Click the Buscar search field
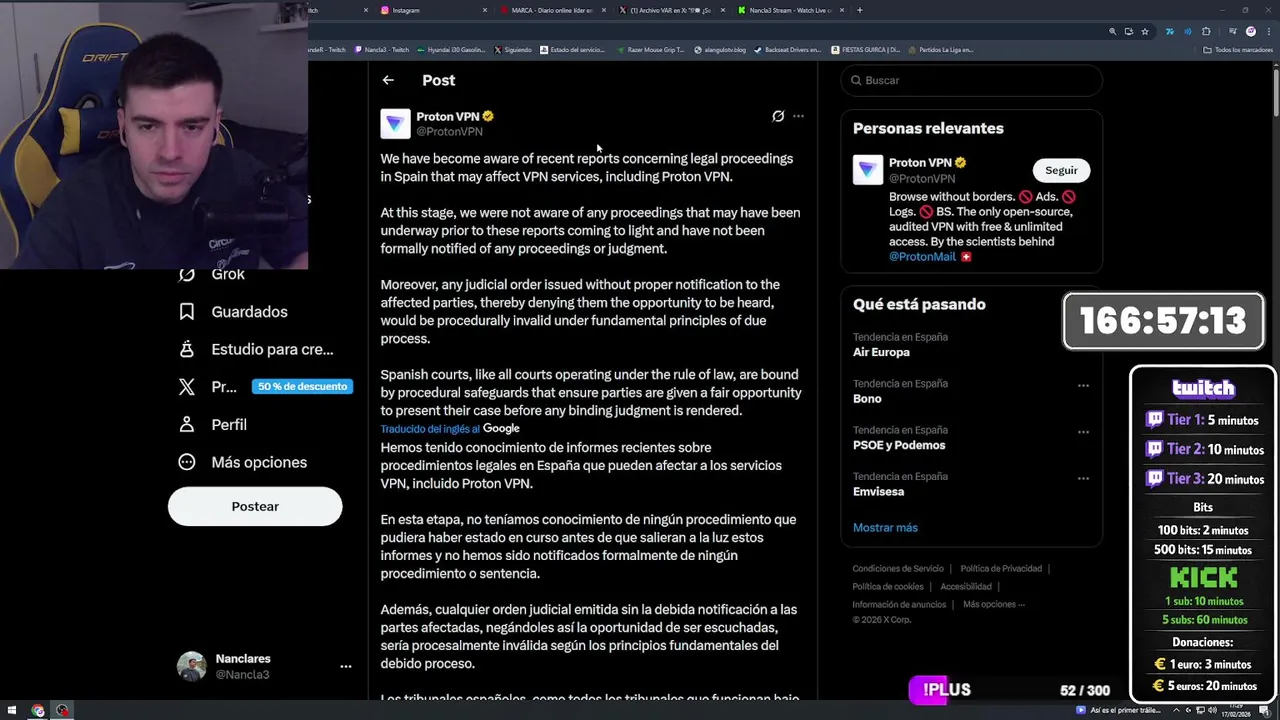This screenshot has height=720, width=1280. [x=971, y=80]
